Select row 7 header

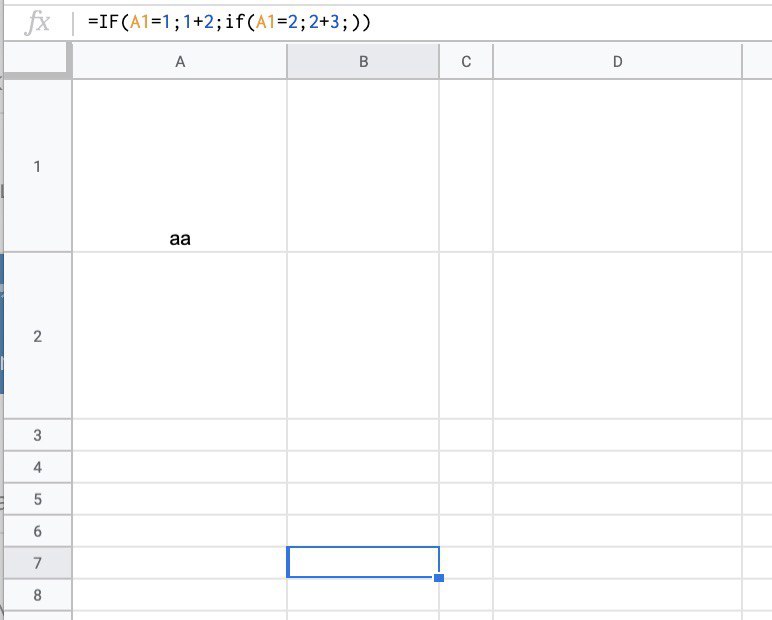tap(37, 562)
